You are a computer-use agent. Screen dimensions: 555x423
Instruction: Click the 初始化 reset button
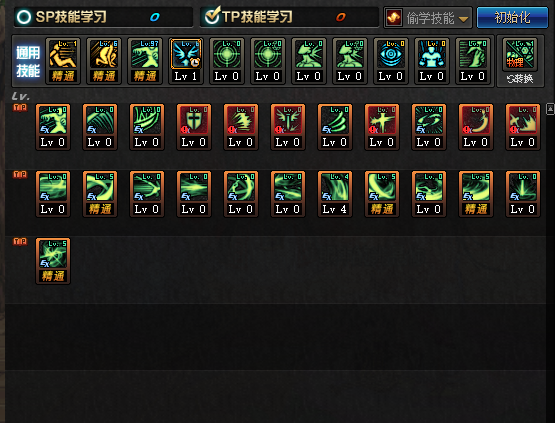point(512,17)
